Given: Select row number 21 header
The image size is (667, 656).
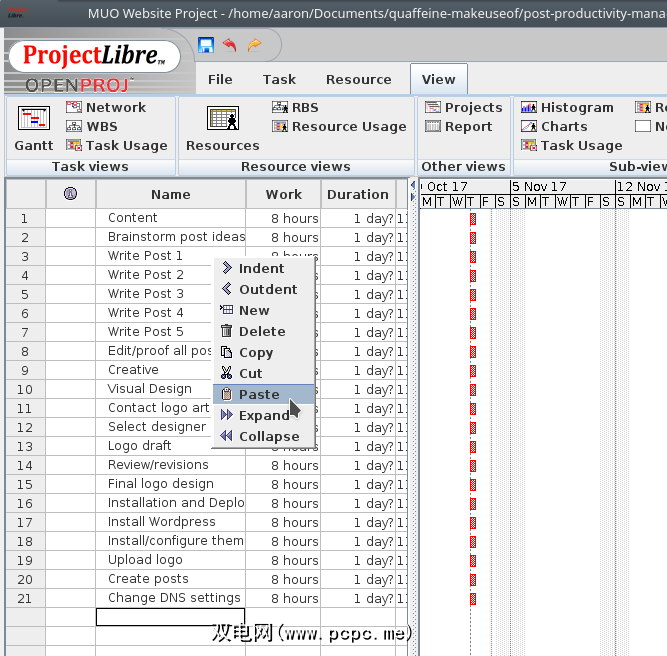Looking at the screenshot, I should [25, 599].
